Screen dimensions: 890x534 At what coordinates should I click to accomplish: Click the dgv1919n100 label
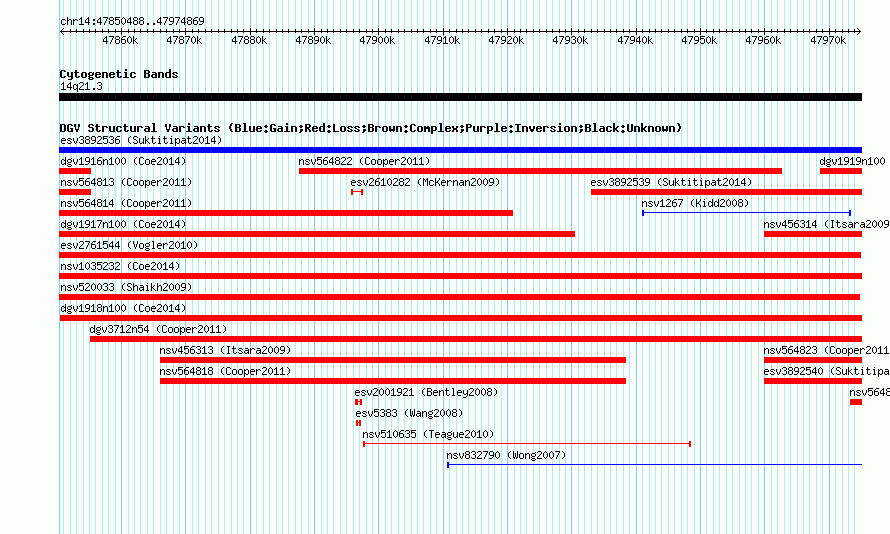pyautogui.click(x=852, y=161)
